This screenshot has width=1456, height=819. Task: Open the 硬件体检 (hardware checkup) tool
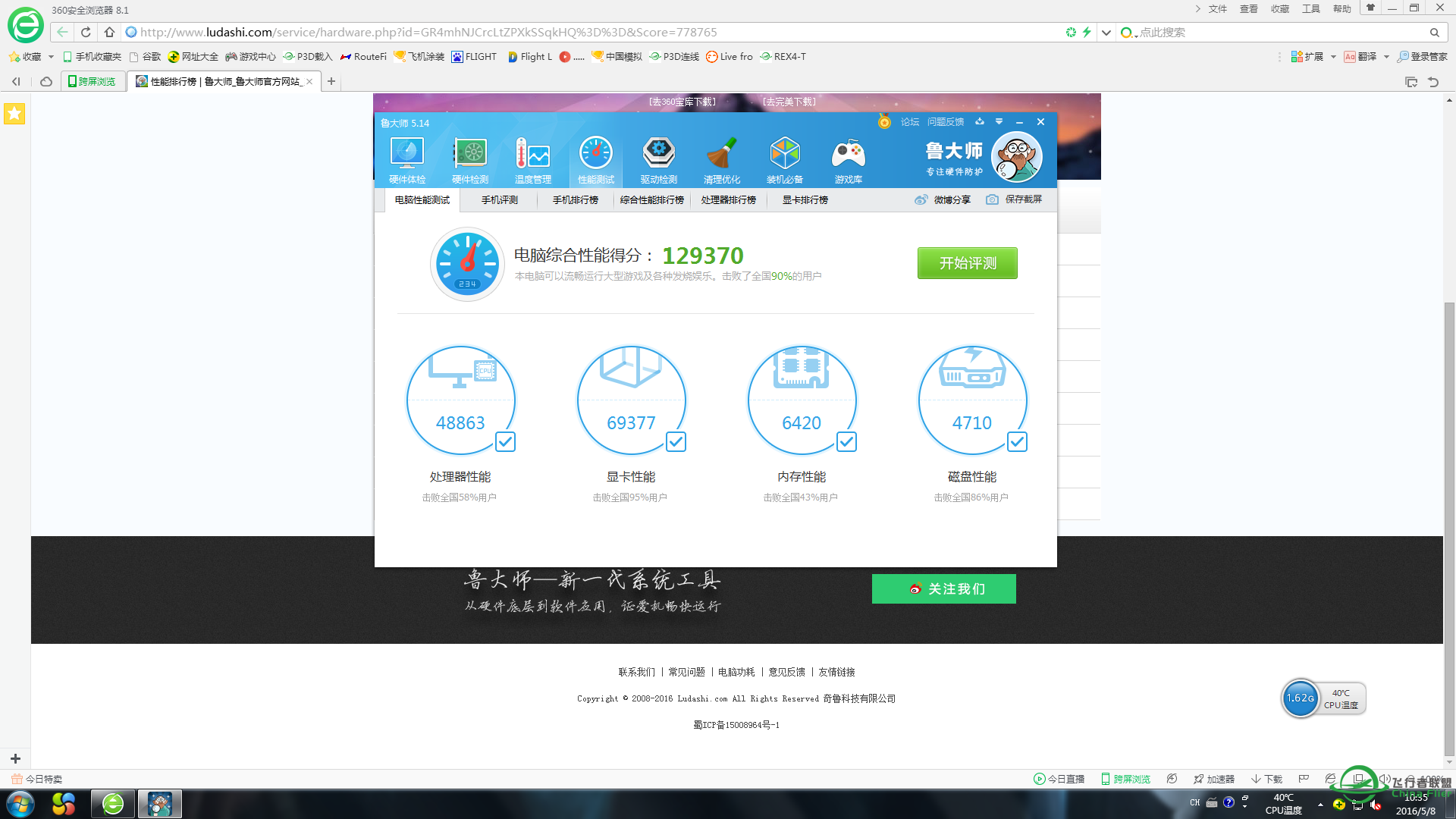click(x=407, y=157)
